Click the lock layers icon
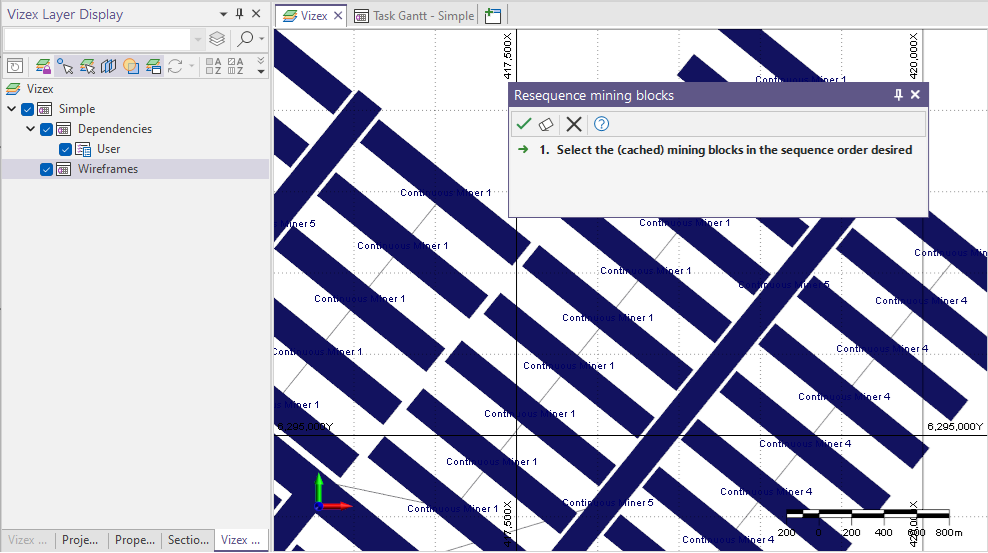Screen dimensions: 988x553 pyautogui.click(x=43, y=66)
